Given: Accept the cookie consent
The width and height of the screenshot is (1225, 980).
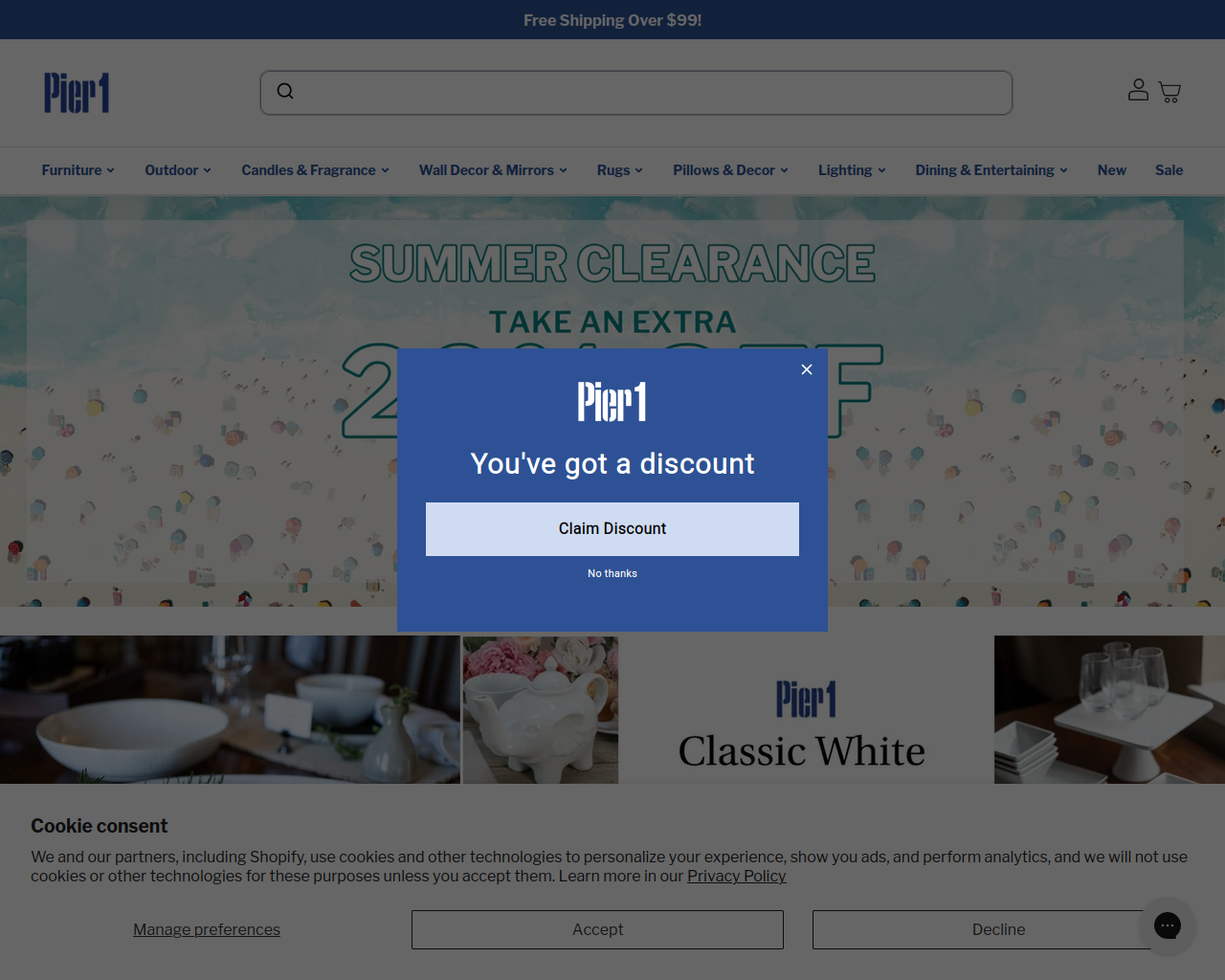Looking at the screenshot, I should coord(597,929).
